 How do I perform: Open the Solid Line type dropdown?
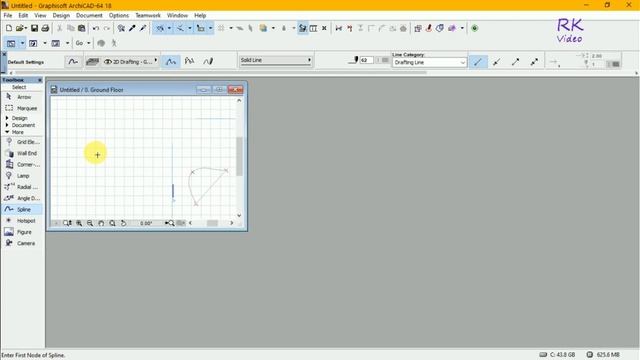[x=276, y=60]
